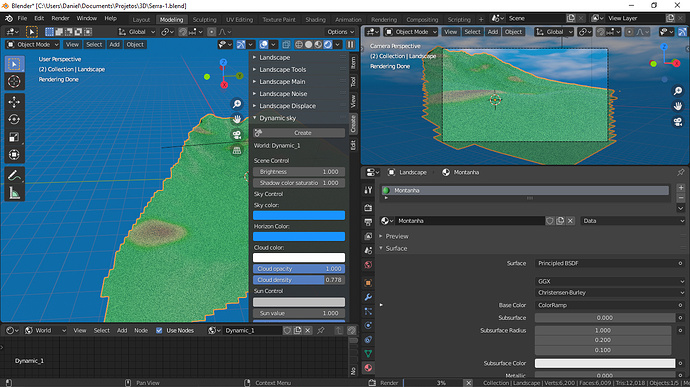Uncheck the Use Nodes checkbox
Image resolution: width=690 pixels, height=387 pixels.
(x=159, y=330)
